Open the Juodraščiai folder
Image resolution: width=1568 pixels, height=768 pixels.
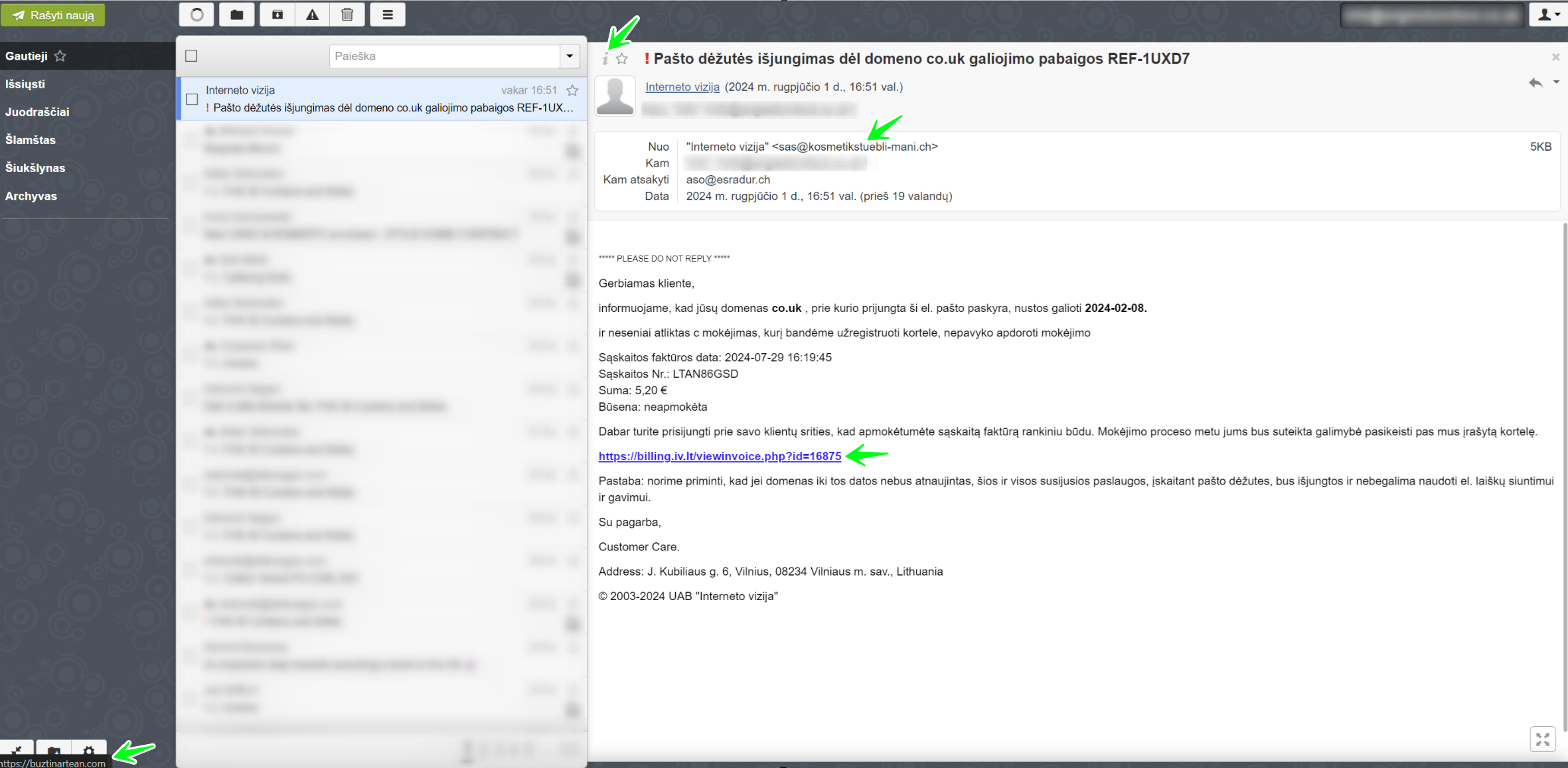37,112
